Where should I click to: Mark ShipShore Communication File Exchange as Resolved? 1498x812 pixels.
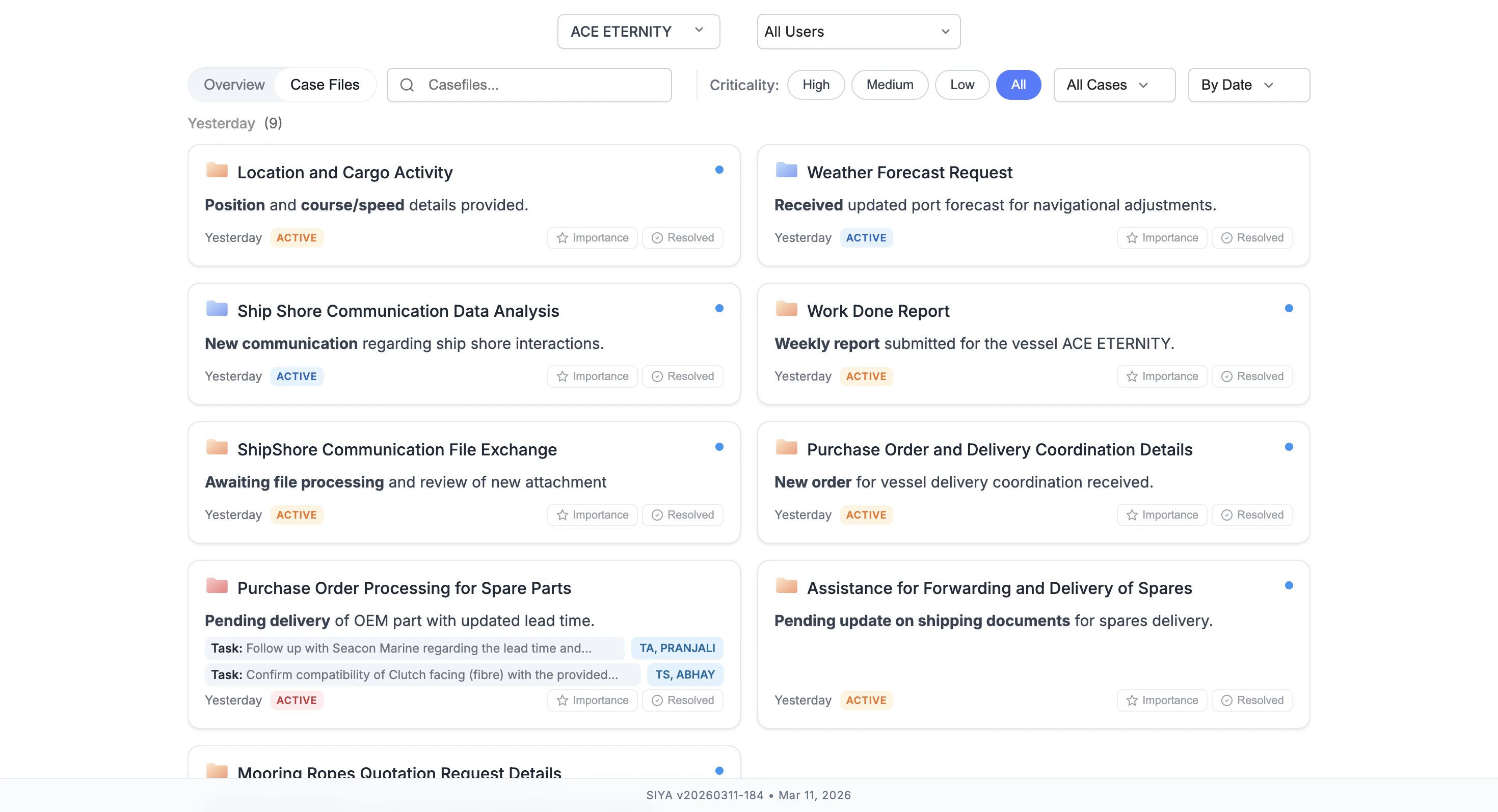click(x=682, y=515)
